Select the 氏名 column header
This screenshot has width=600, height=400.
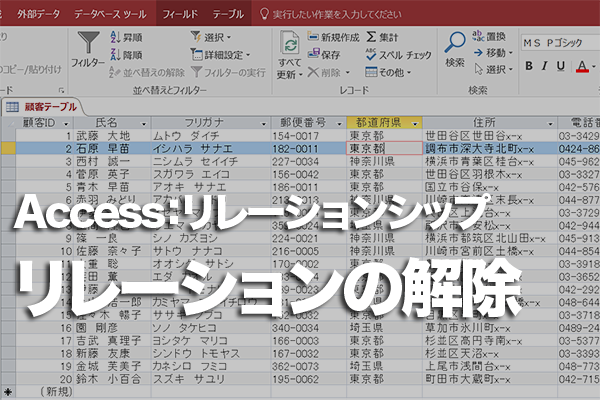point(112,123)
